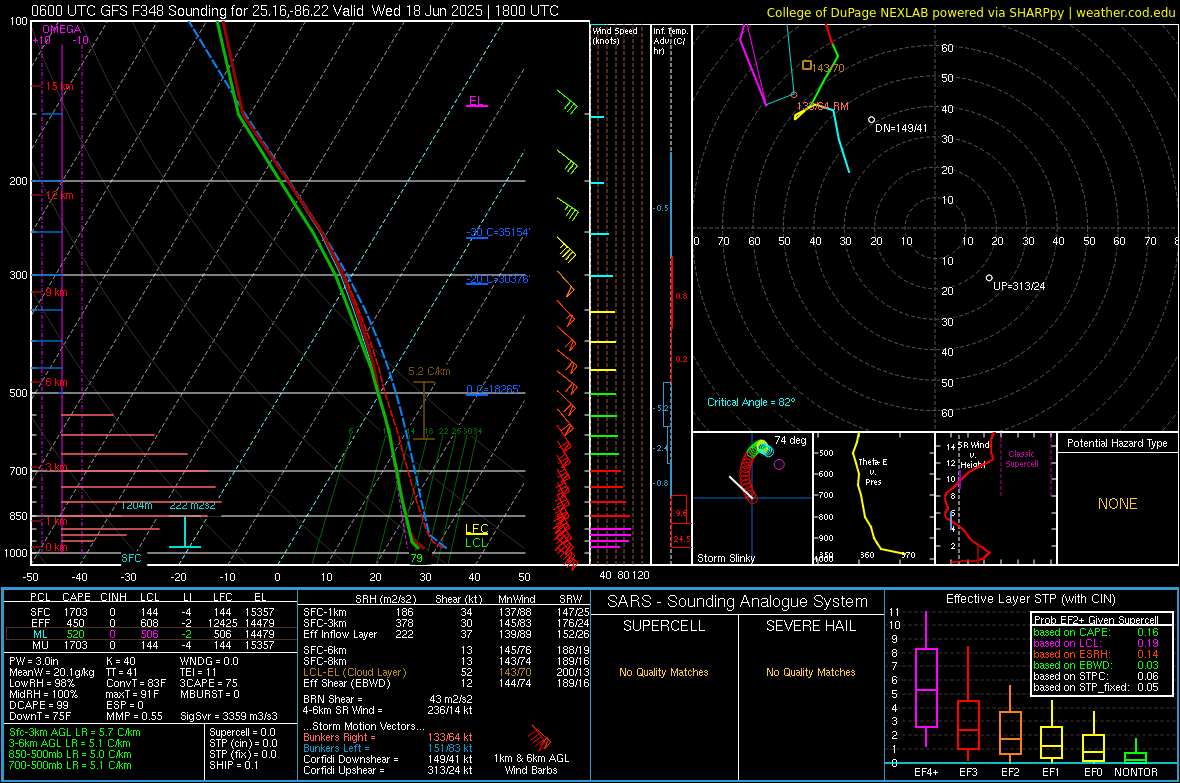Click the Potential Hazard Type heading
Image resolution: width=1180 pixels, height=783 pixels.
pos(1117,443)
